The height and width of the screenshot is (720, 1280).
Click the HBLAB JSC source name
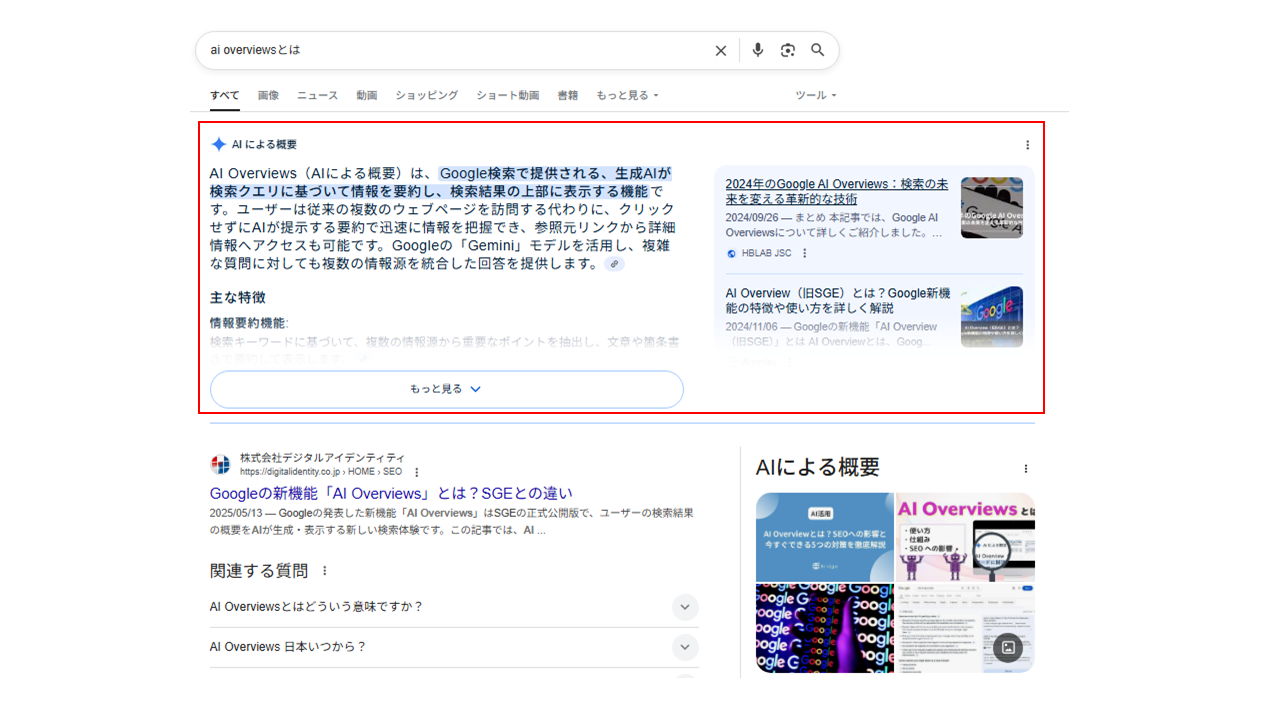[766, 254]
